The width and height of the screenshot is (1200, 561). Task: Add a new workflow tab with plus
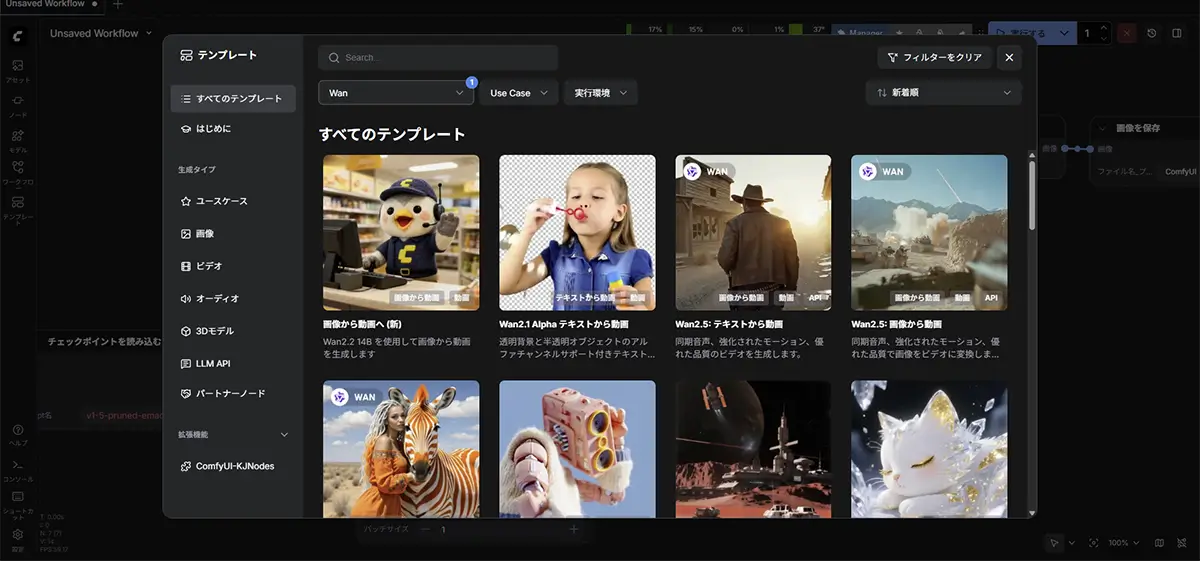[117, 5]
